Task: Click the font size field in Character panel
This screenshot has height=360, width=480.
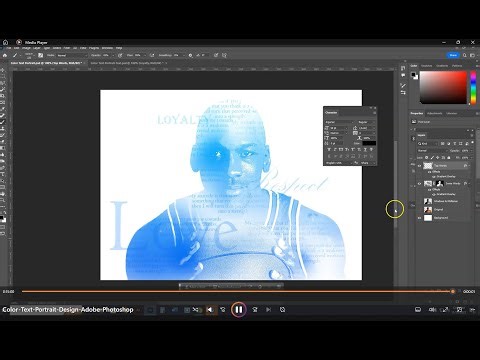Action: pos(338,128)
